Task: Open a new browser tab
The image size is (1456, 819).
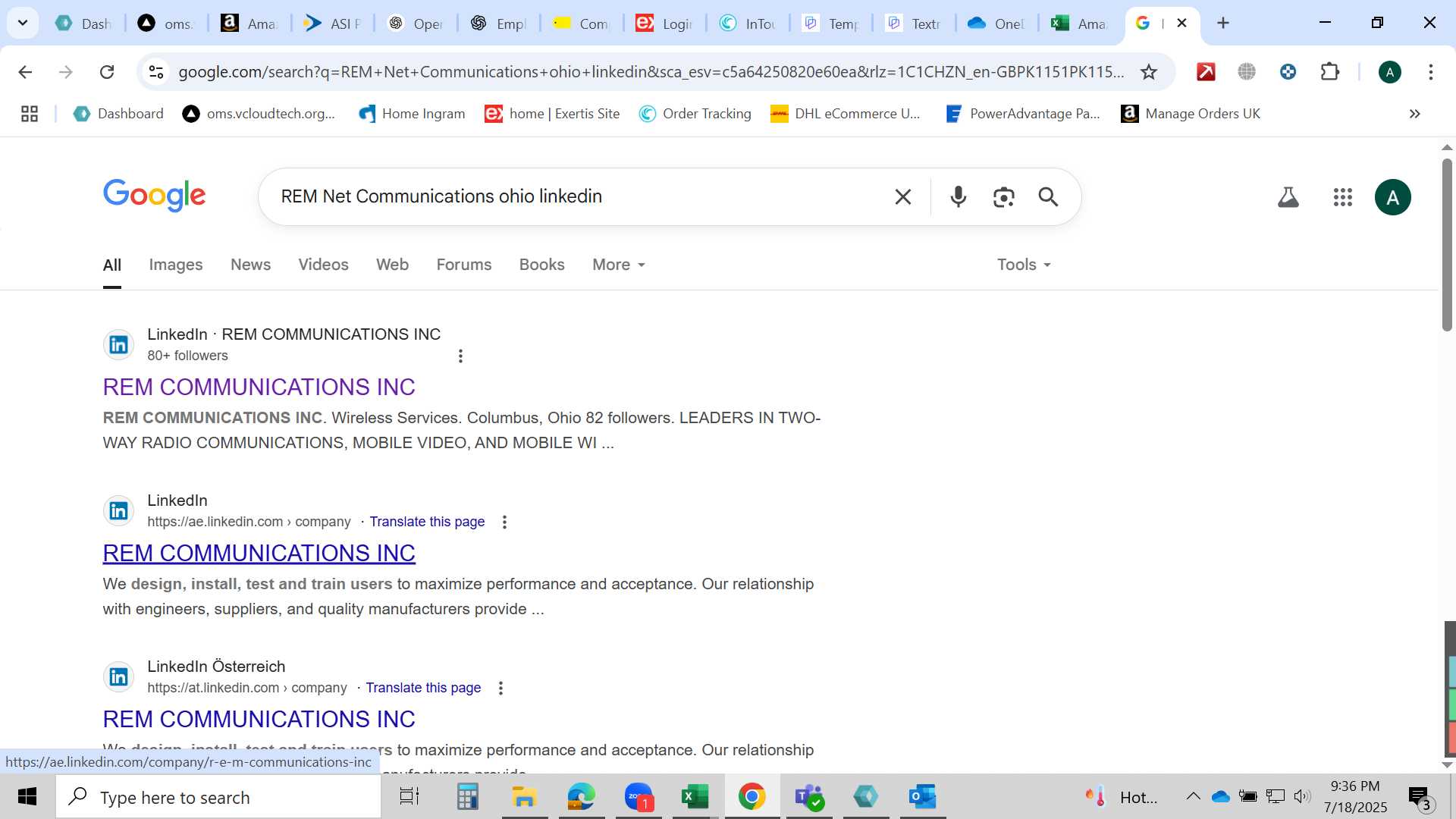Action: tap(1222, 23)
